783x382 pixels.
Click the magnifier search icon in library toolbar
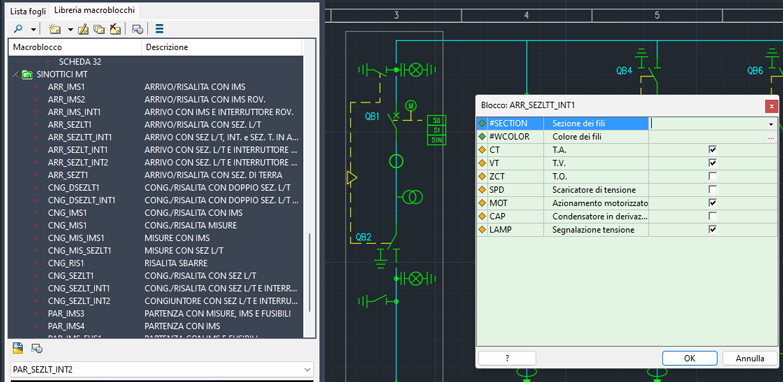coord(18,29)
